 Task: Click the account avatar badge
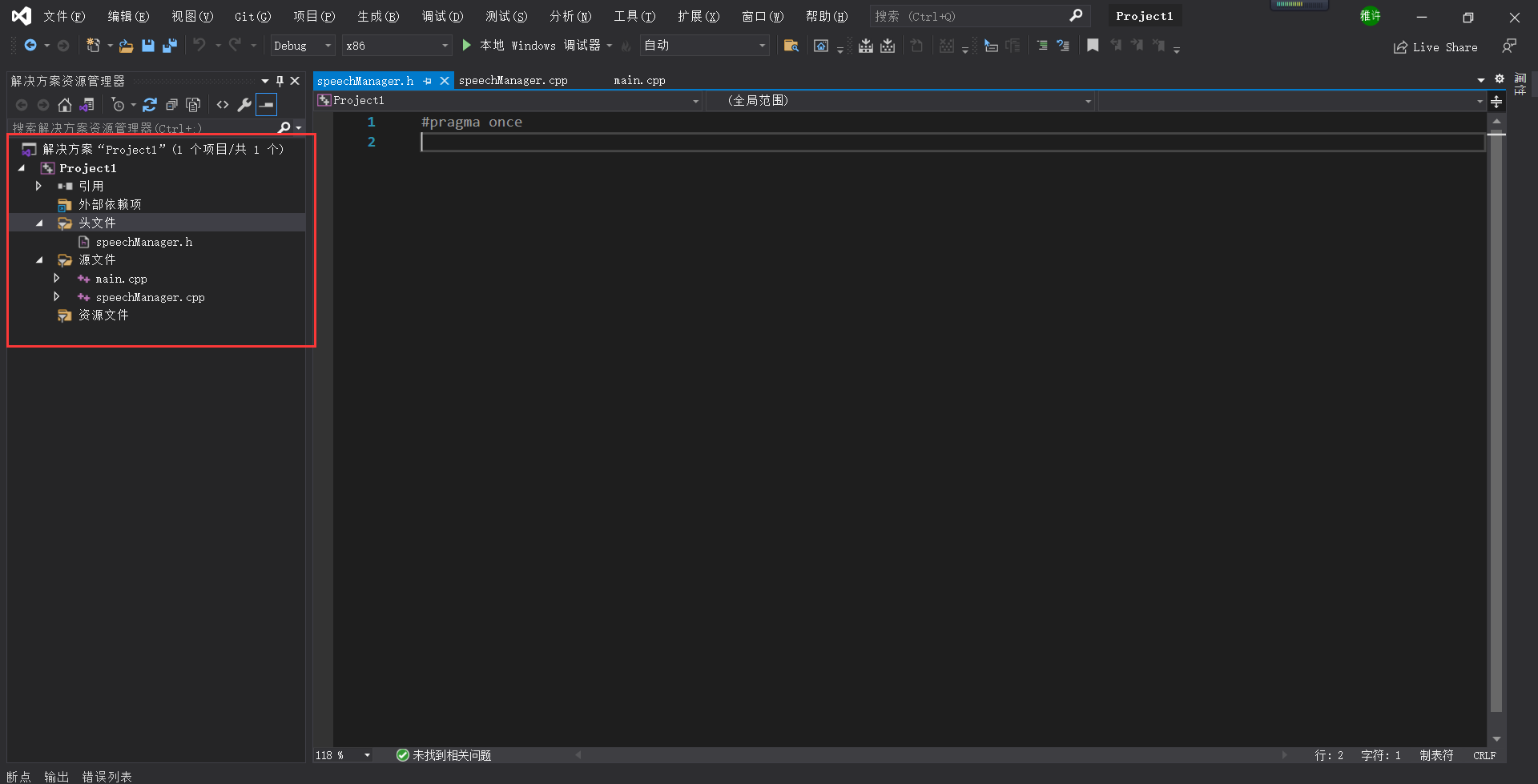(1371, 16)
